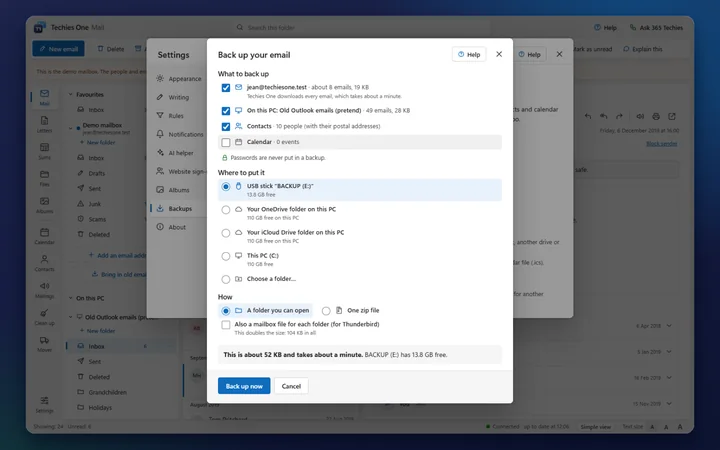
Task: Click the Add an email address link
Action: tap(117, 255)
